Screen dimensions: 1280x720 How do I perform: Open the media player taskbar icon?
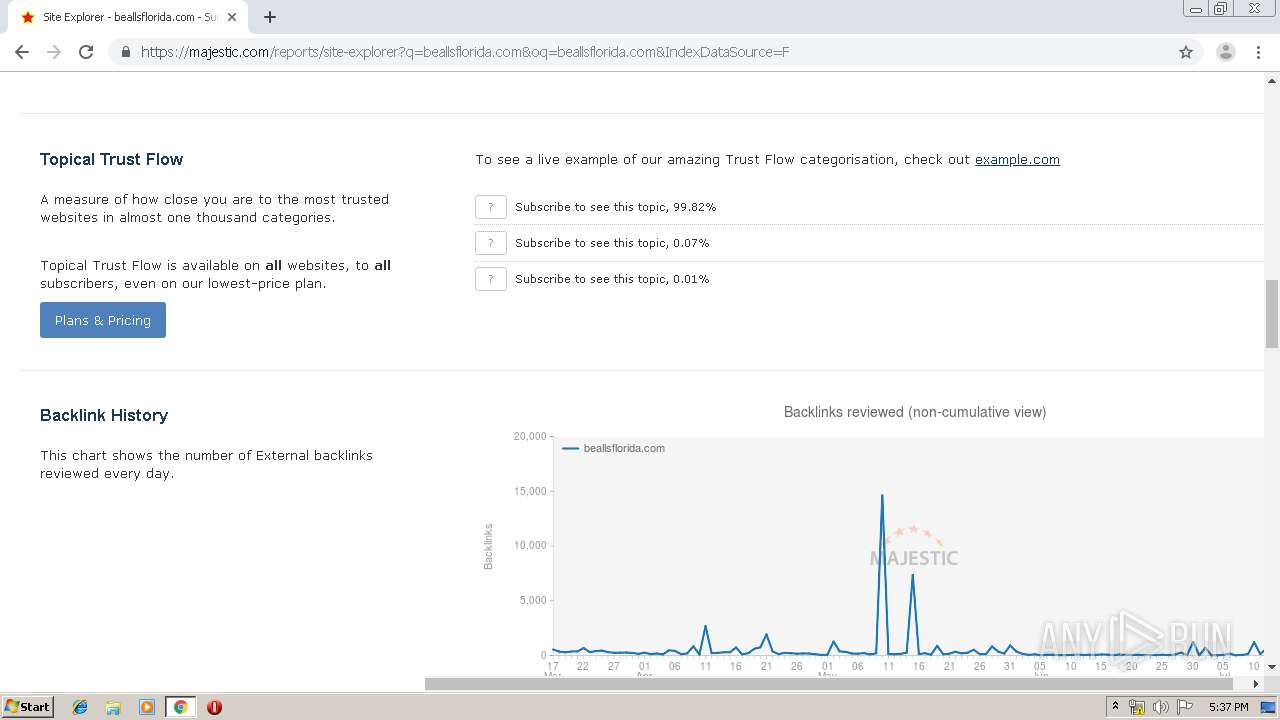pos(147,707)
